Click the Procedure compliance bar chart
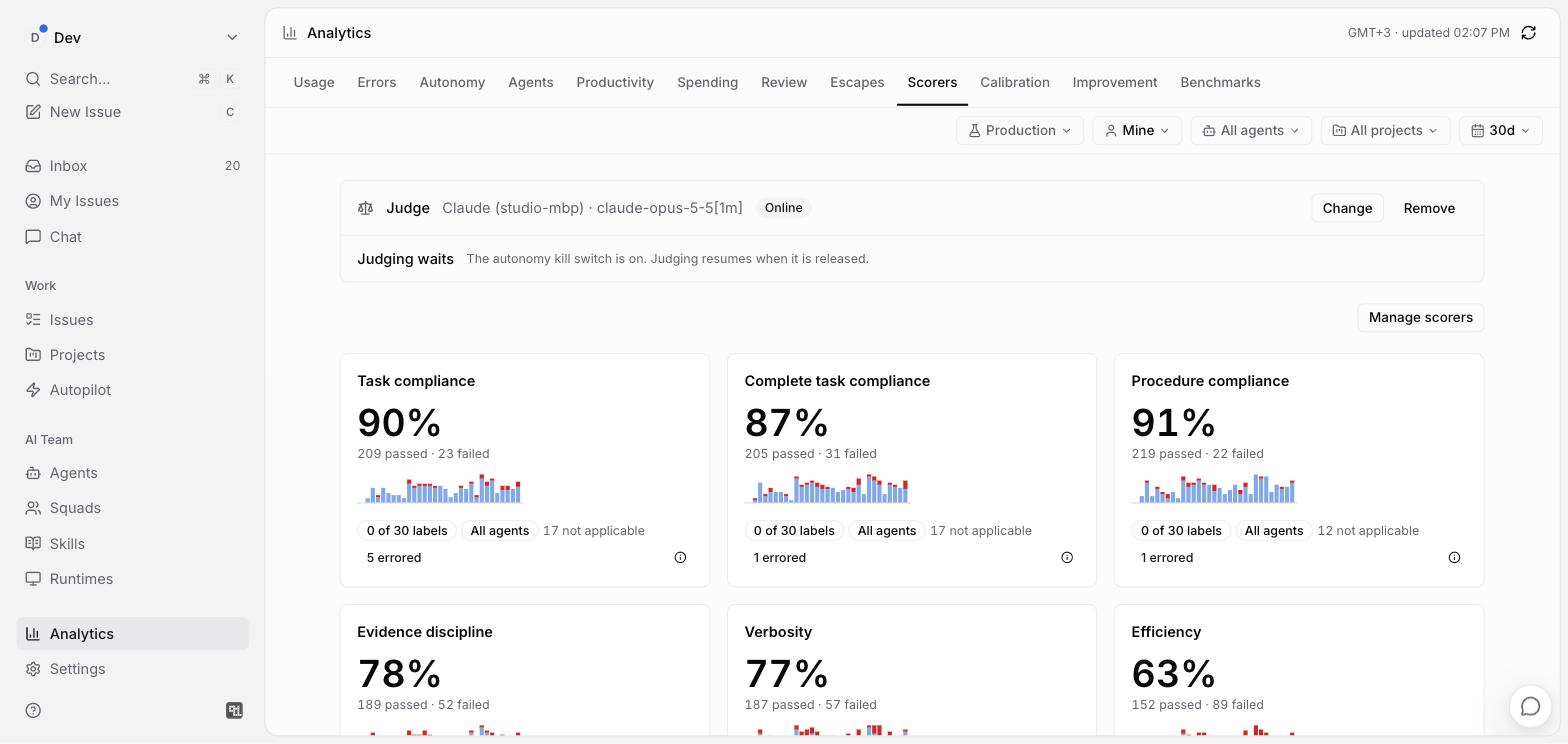The width and height of the screenshot is (1568, 744). coord(1214,489)
